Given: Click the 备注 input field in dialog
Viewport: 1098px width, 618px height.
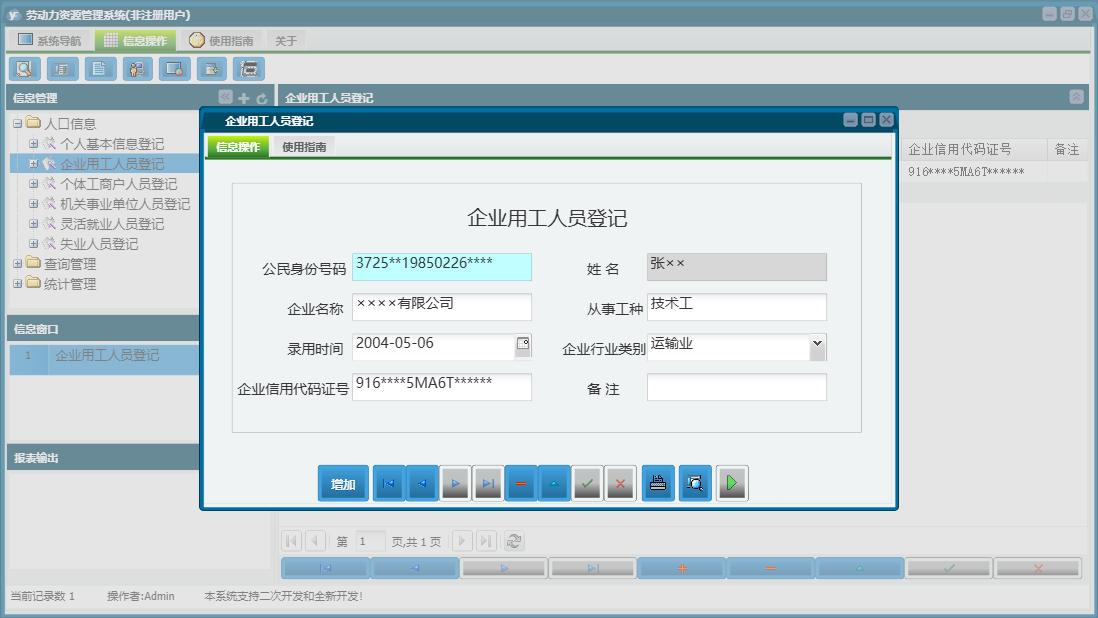Looking at the screenshot, I should (x=737, y=387).
